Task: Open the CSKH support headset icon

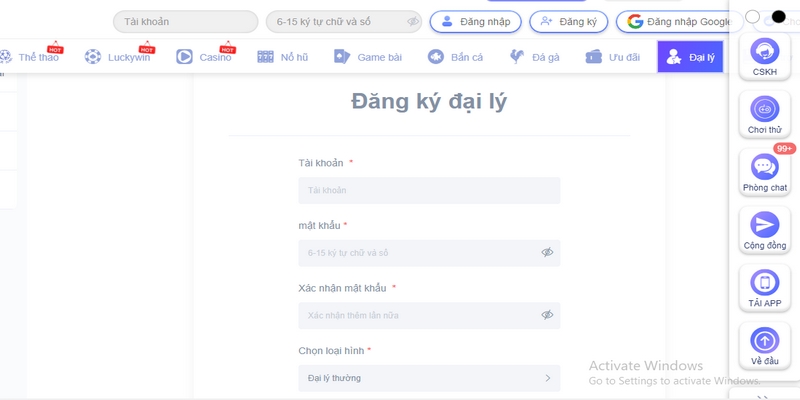Action: tap(764, 51)
